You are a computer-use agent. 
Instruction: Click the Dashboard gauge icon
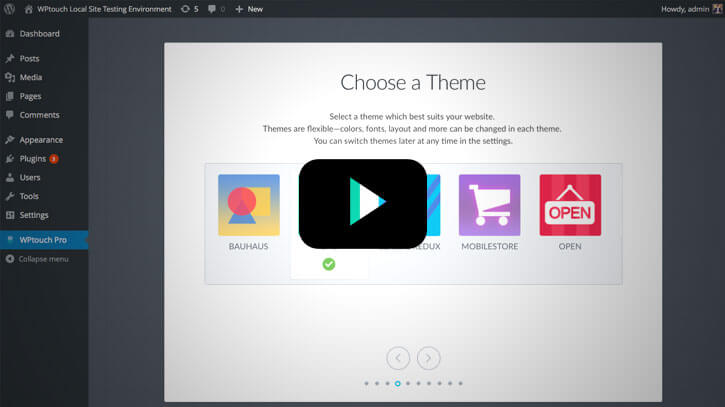point(10,34)
